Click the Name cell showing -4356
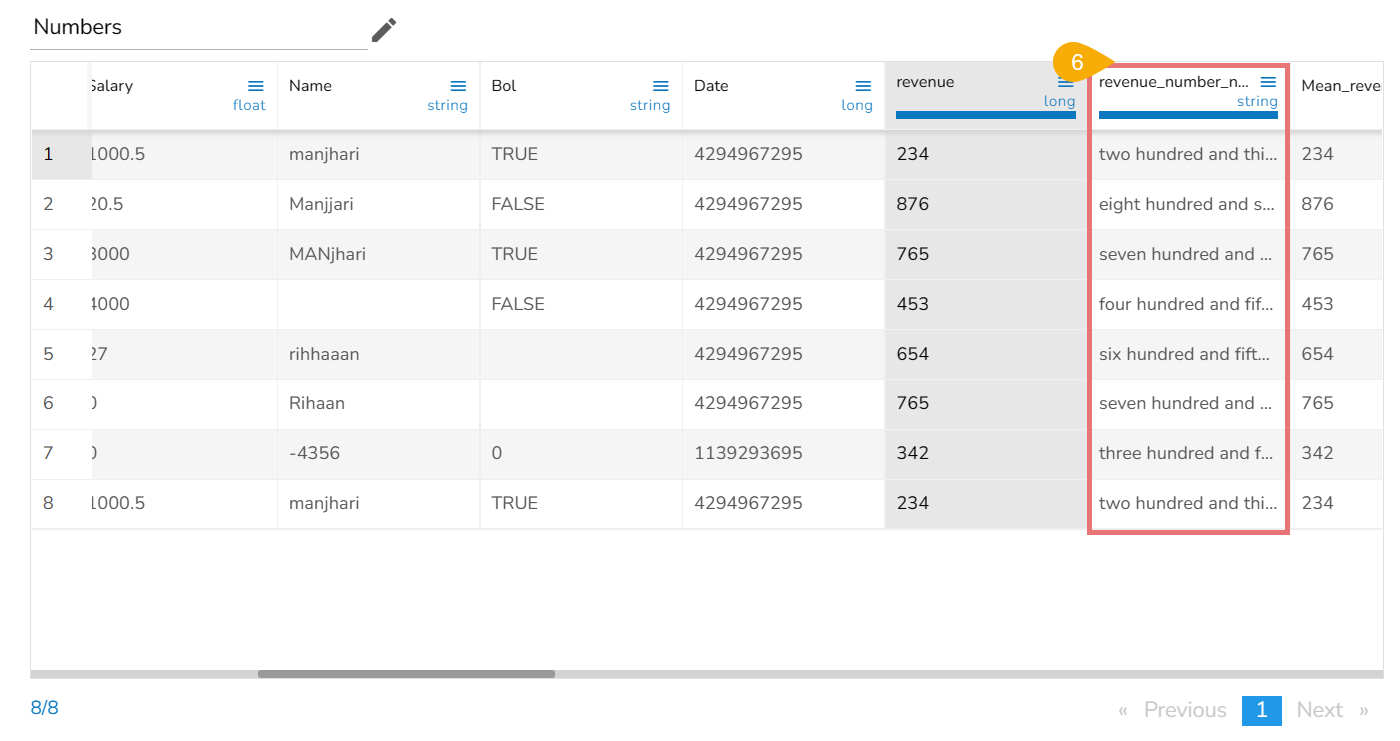 (x=314, y=454)
